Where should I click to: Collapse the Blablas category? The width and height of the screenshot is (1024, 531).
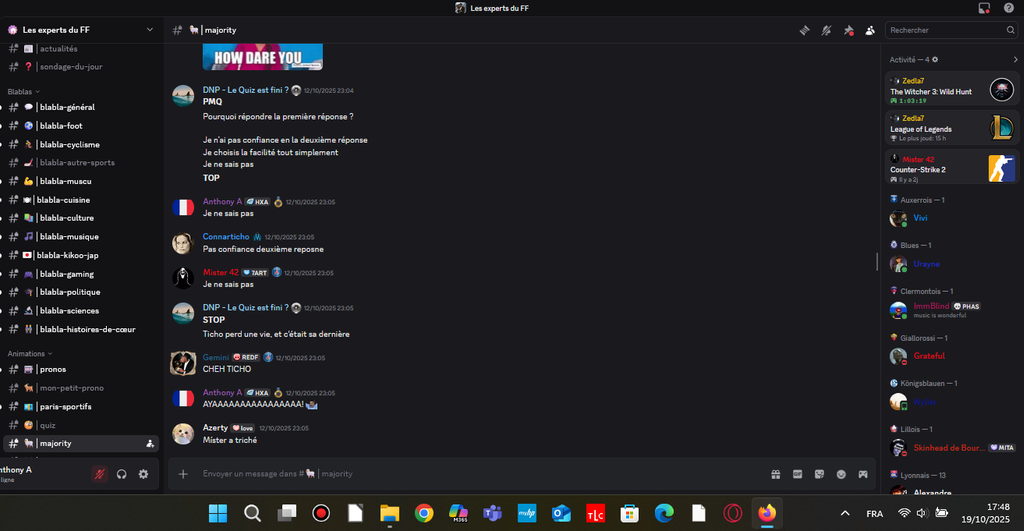click(x=24, y=91)
